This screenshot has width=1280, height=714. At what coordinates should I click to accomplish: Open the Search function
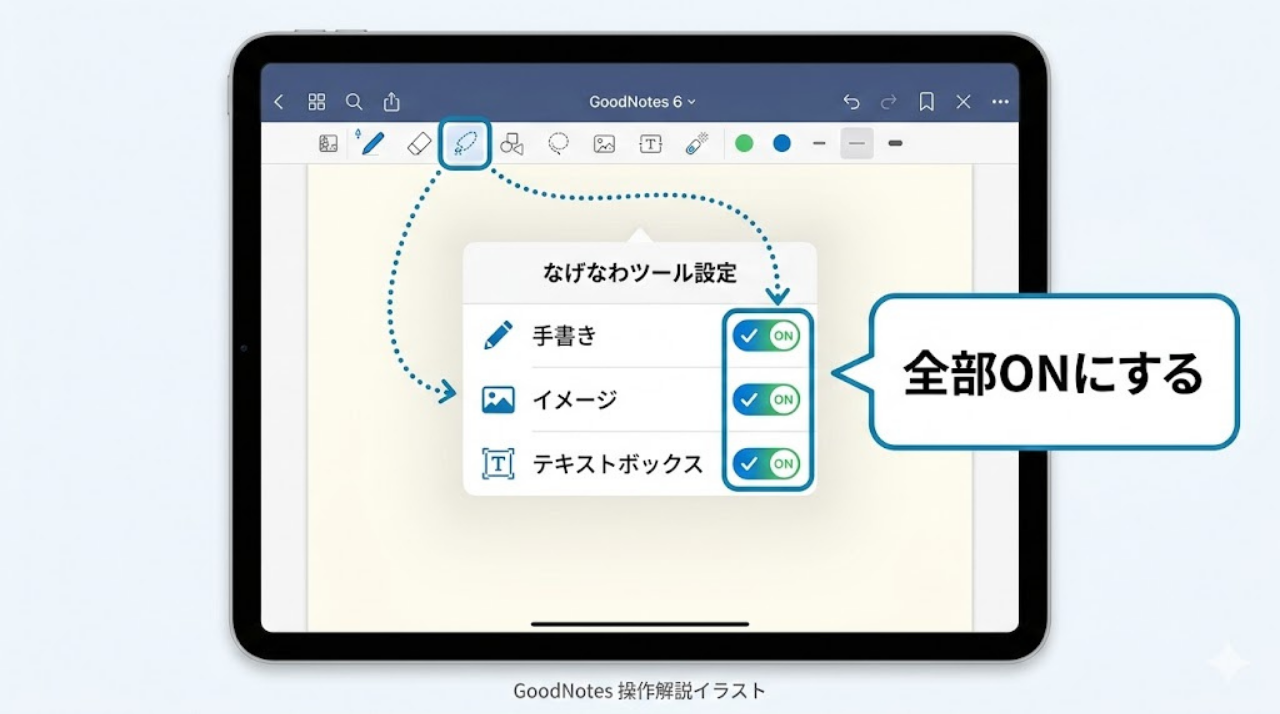(354, 101)
